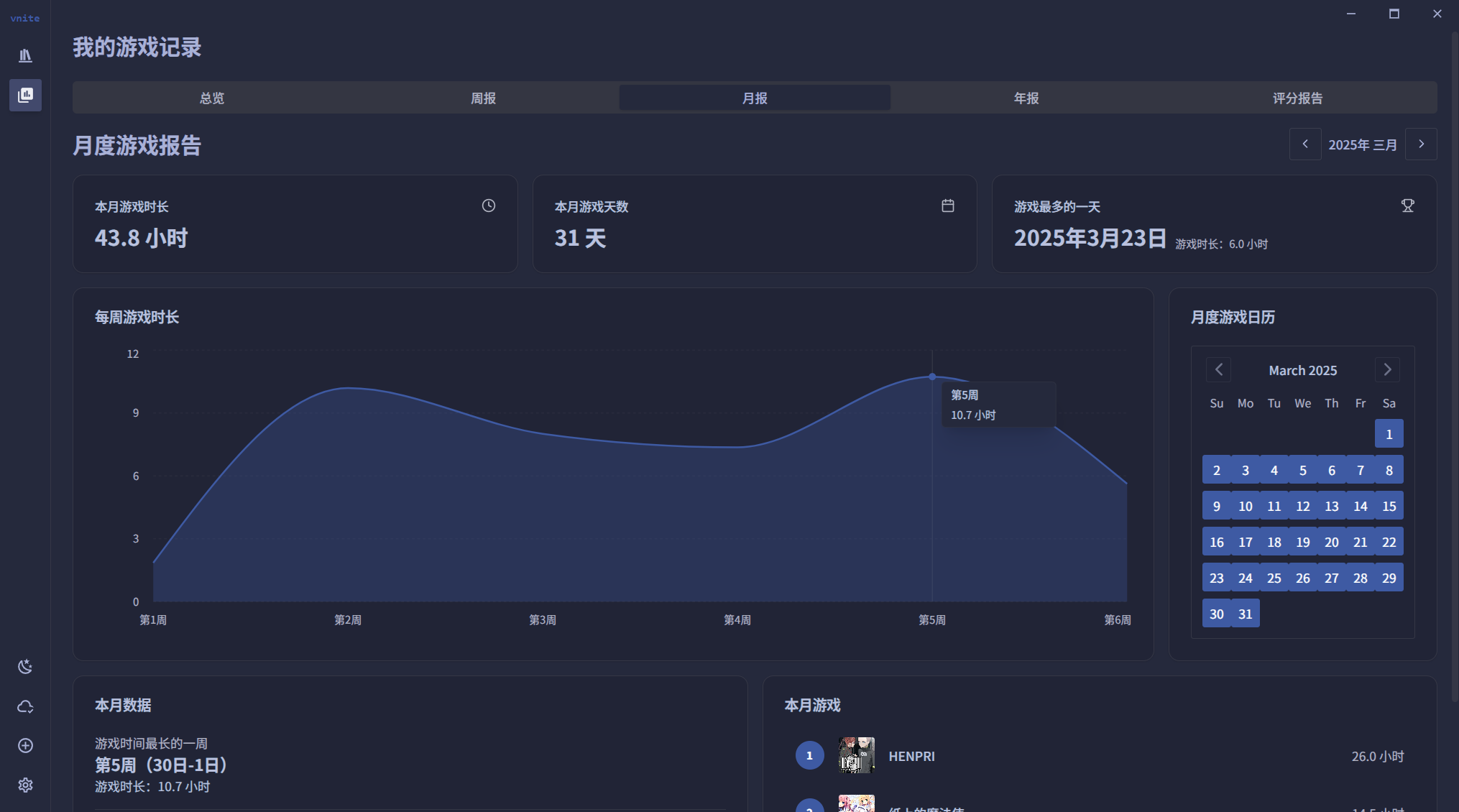Go to previous month in report header

click(x=1305, y=144)
